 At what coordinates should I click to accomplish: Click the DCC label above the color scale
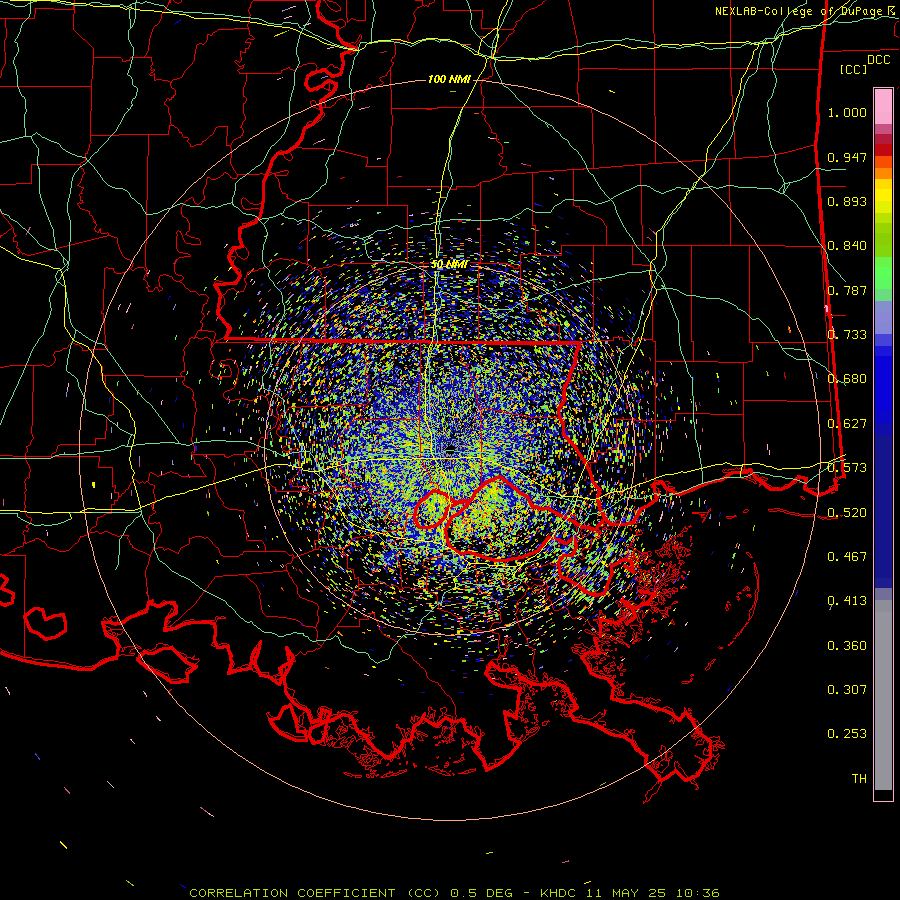point(878,60)
